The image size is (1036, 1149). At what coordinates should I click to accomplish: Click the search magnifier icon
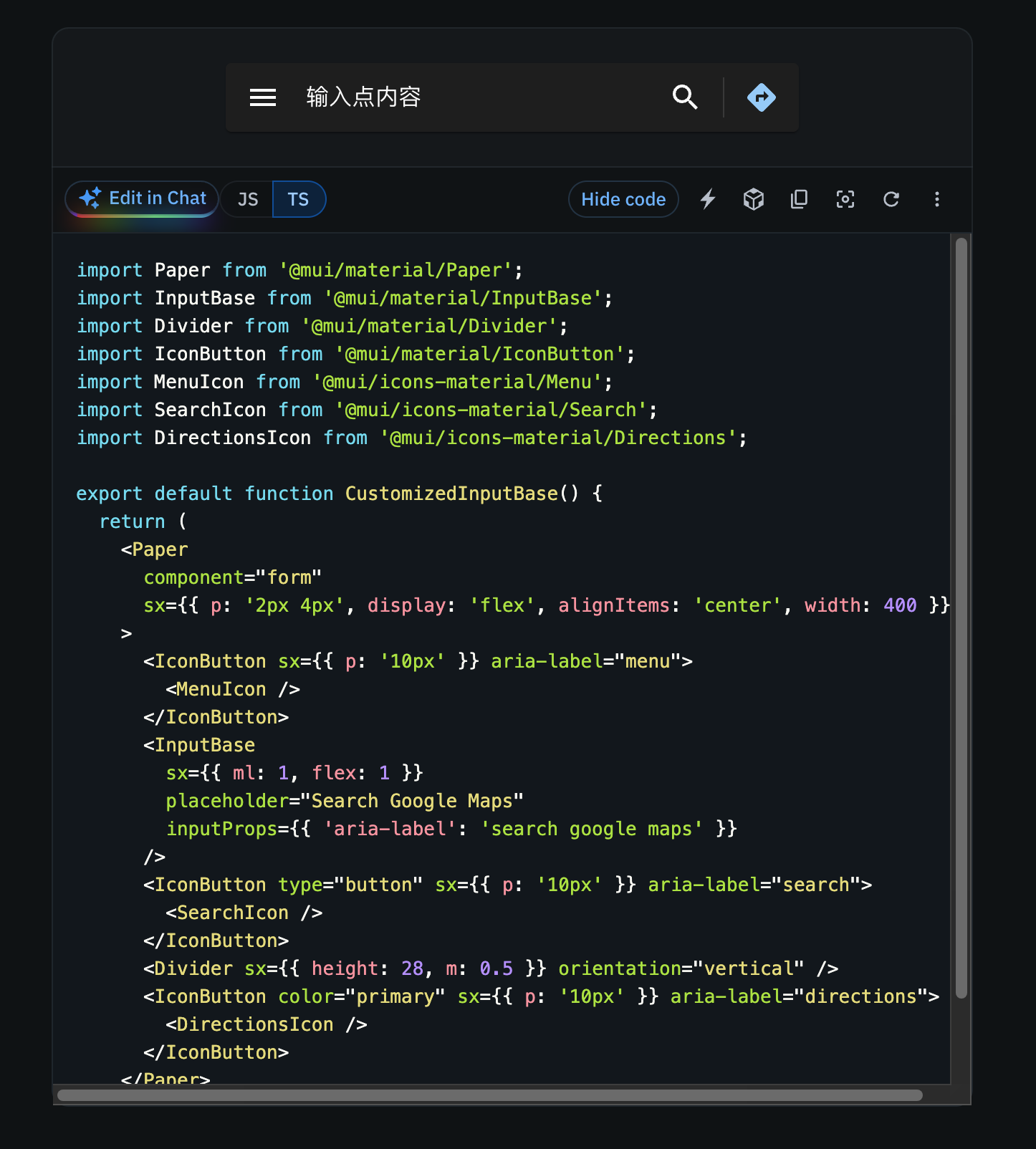click(685, 97)
